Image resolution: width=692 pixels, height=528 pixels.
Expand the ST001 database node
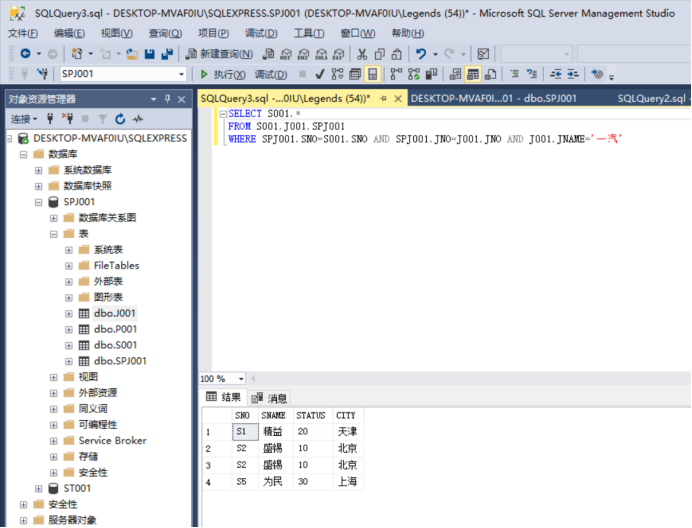(x=38, y=489)
